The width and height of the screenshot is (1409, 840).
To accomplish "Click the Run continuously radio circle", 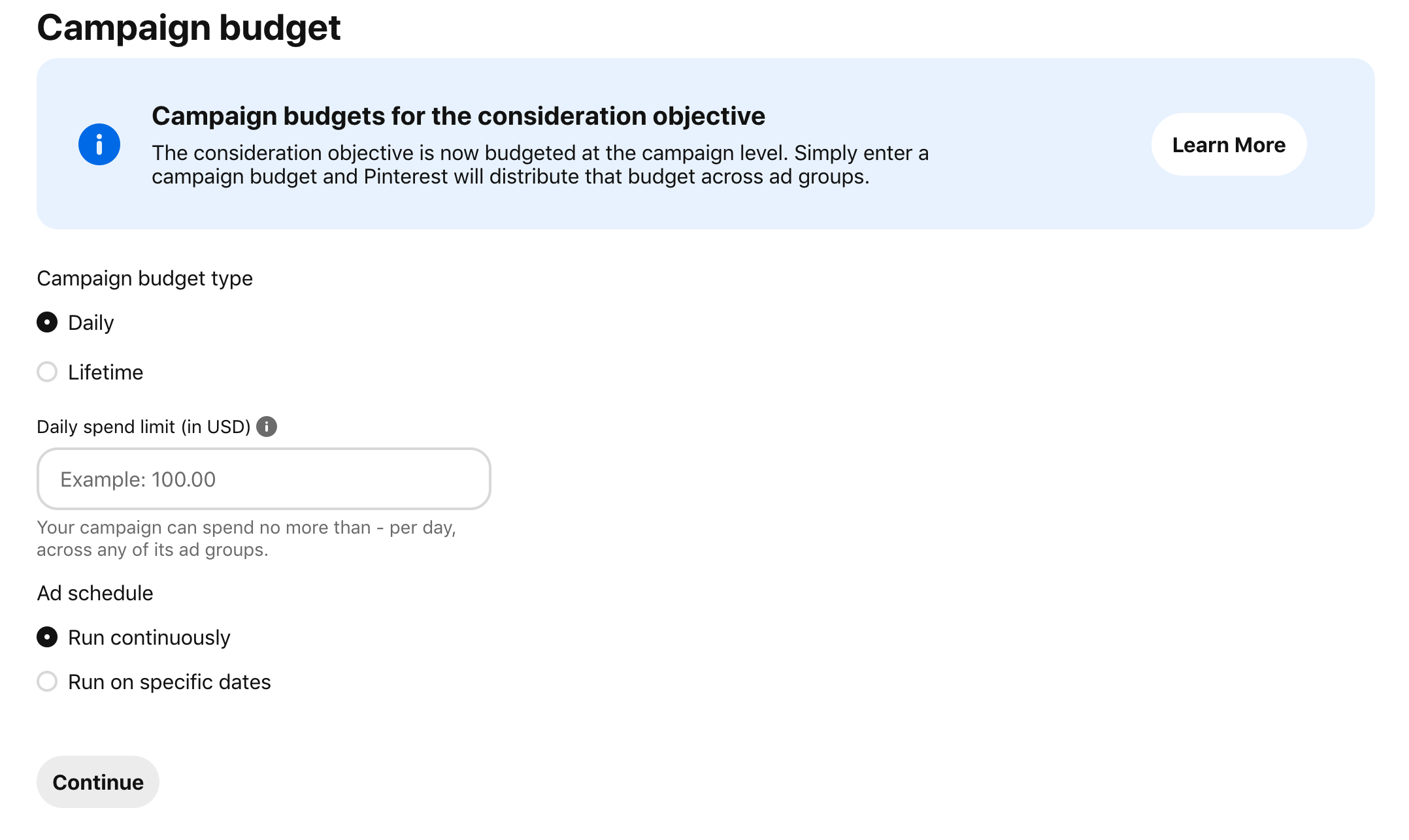I will point(46,637).
